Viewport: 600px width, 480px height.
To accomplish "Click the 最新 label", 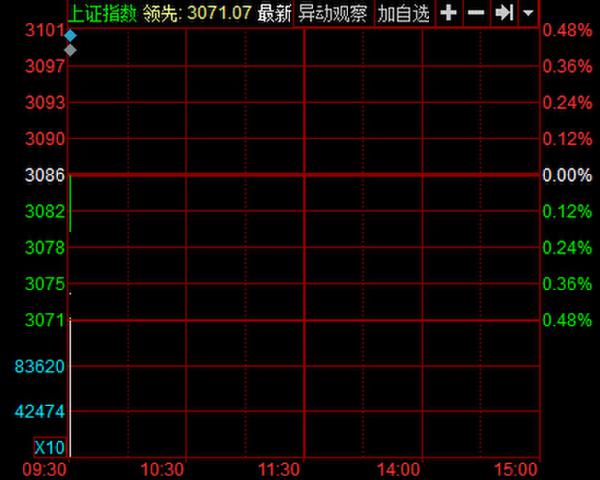I will coord(274,13).
